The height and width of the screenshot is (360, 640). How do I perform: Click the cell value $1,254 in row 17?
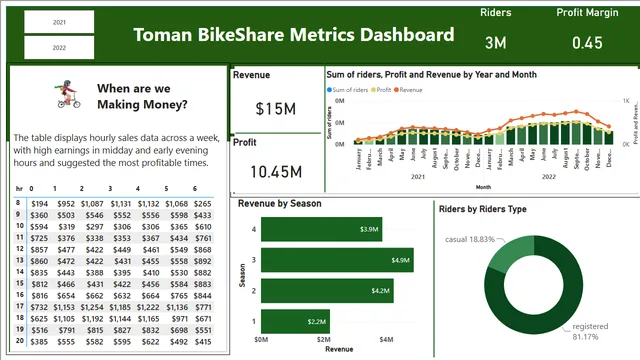click(92, 307)
